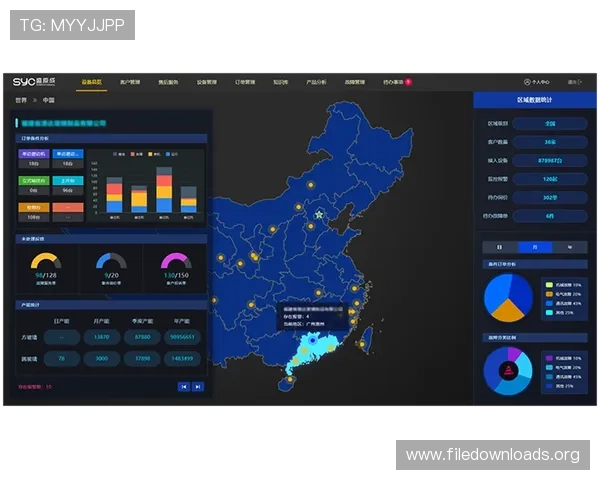Click the blue 9/20 gauge
This screenshot has height=480, width=600.
111,261
